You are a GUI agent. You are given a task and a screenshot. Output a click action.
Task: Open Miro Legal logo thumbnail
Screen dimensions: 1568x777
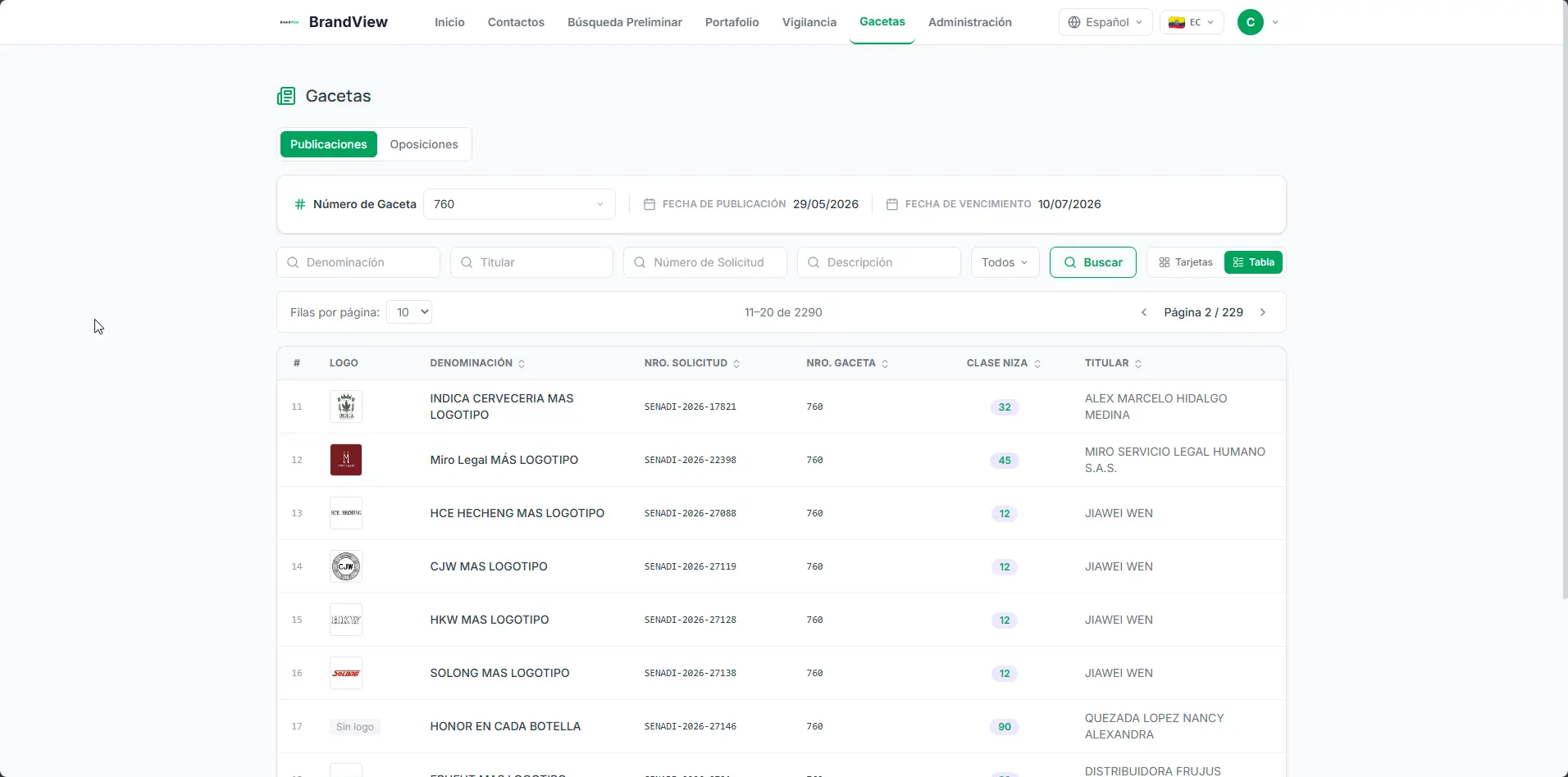346,460
